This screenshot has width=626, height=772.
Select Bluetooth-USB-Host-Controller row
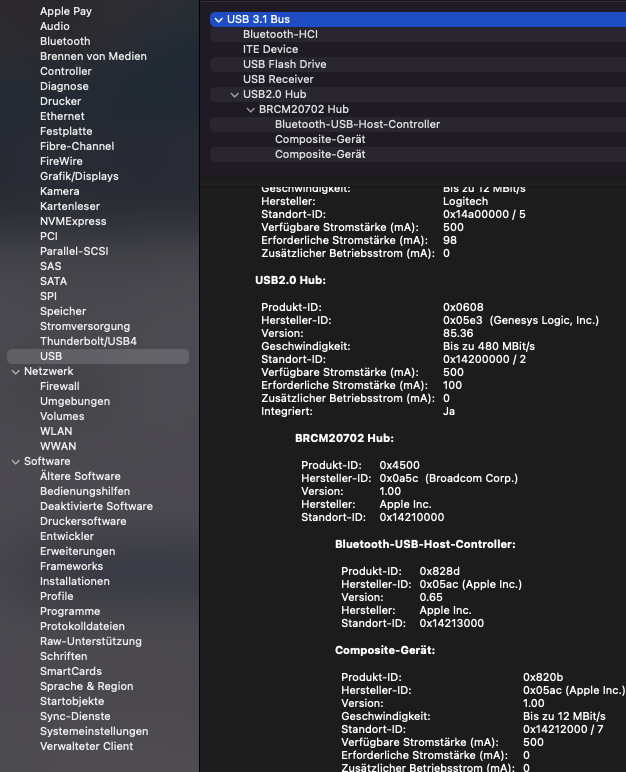tap(418, 125)
